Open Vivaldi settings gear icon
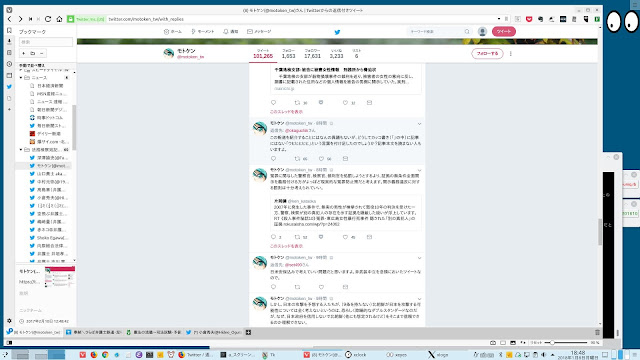 click(x=9, y=321)
